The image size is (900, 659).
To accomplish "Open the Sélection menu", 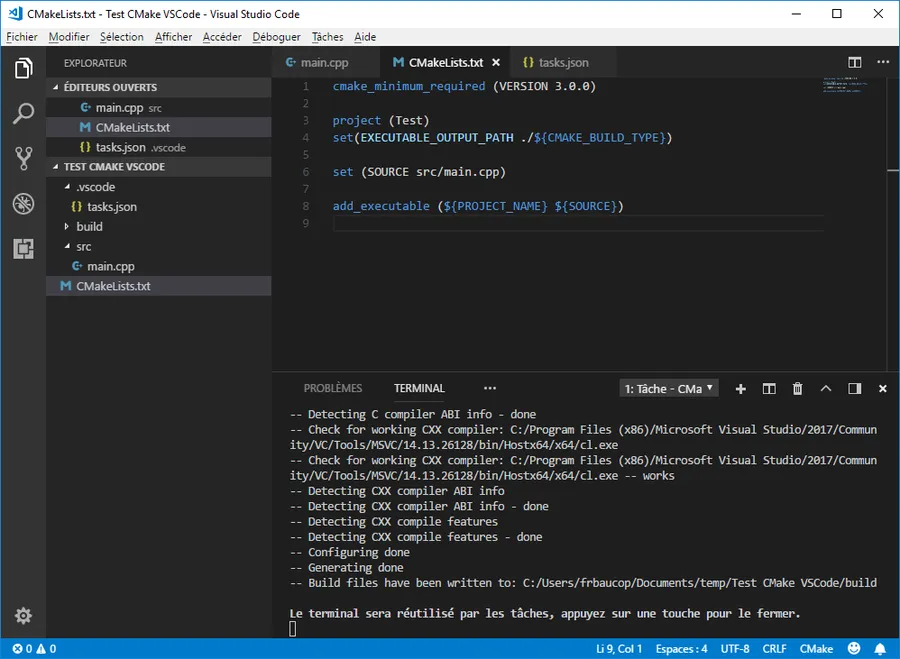I will (x=122, y=37).
